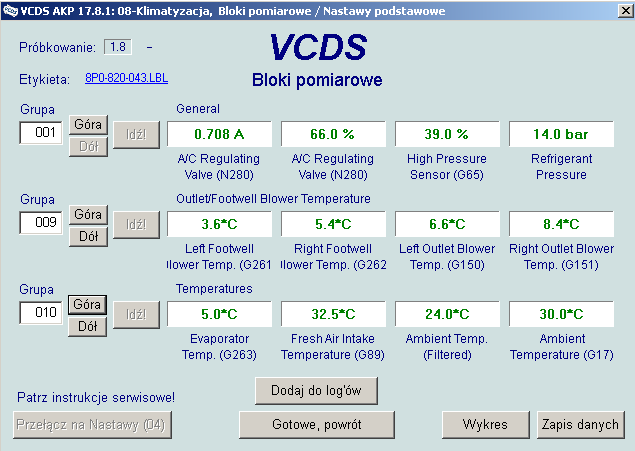635x451 pixels.
Task: Click the Fresh Air Intake Temperature (G89) label
Action: [333, 347]
